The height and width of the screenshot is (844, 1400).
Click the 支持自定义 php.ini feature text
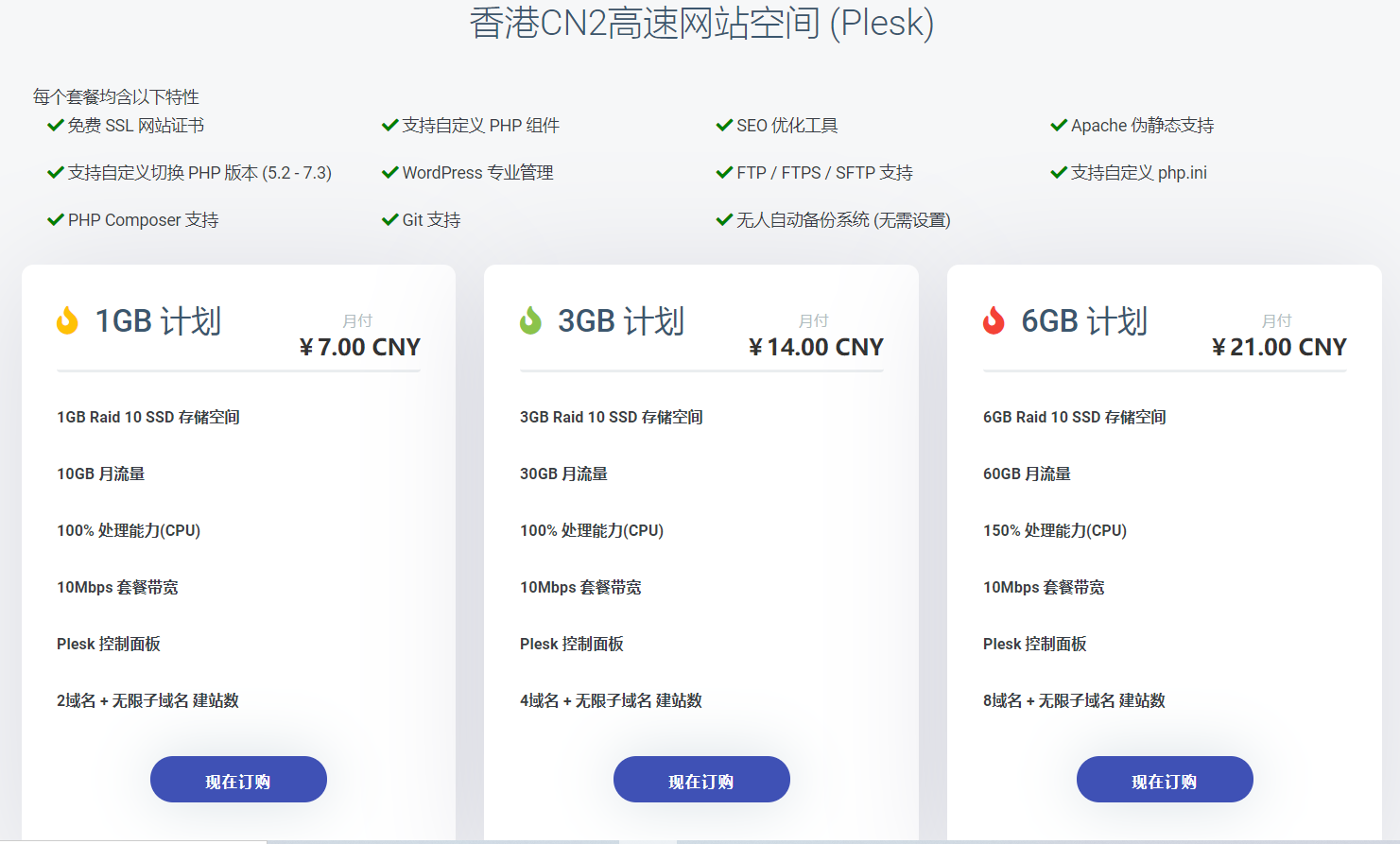[x=1138, y=172]
